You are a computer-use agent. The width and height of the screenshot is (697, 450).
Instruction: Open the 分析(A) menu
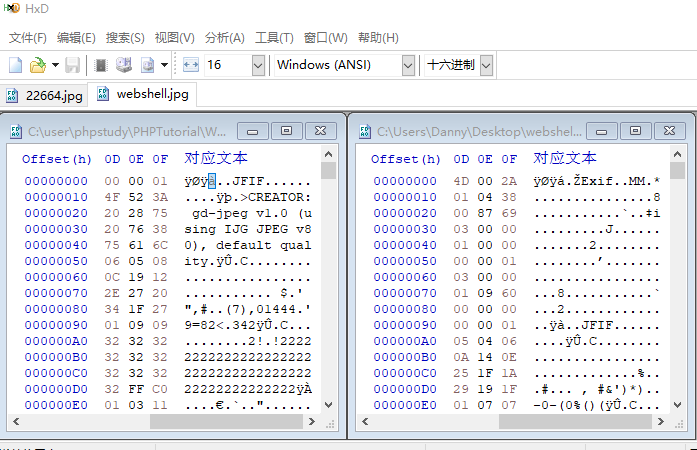[x=224, y=38]
